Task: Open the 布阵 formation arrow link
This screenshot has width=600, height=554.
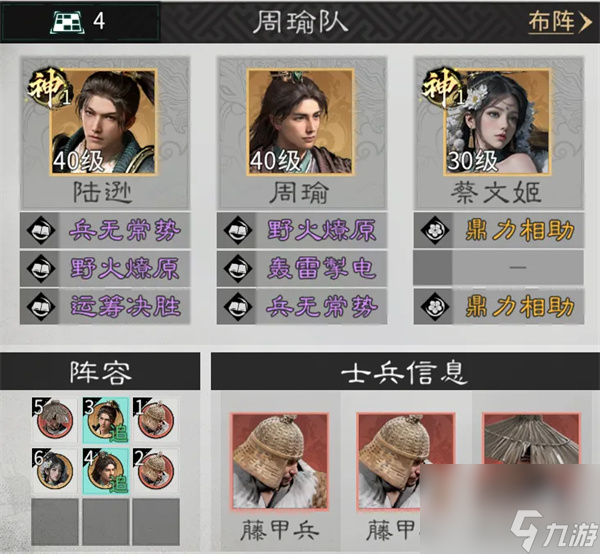Action: coord(560,21)
